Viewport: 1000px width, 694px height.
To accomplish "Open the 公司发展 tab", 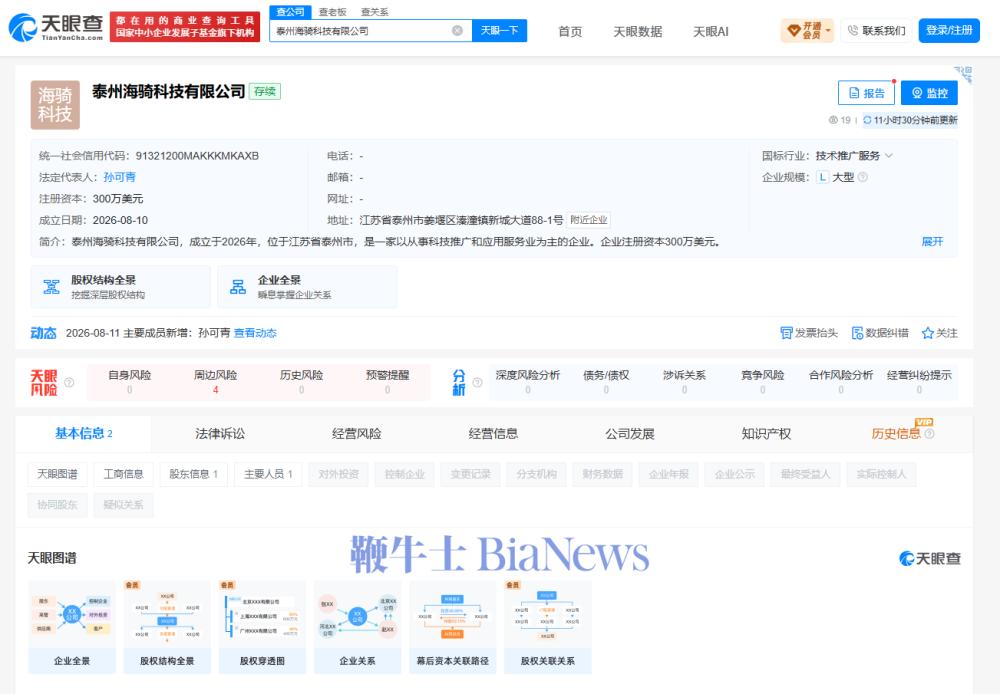I will (x=629, y=434).
